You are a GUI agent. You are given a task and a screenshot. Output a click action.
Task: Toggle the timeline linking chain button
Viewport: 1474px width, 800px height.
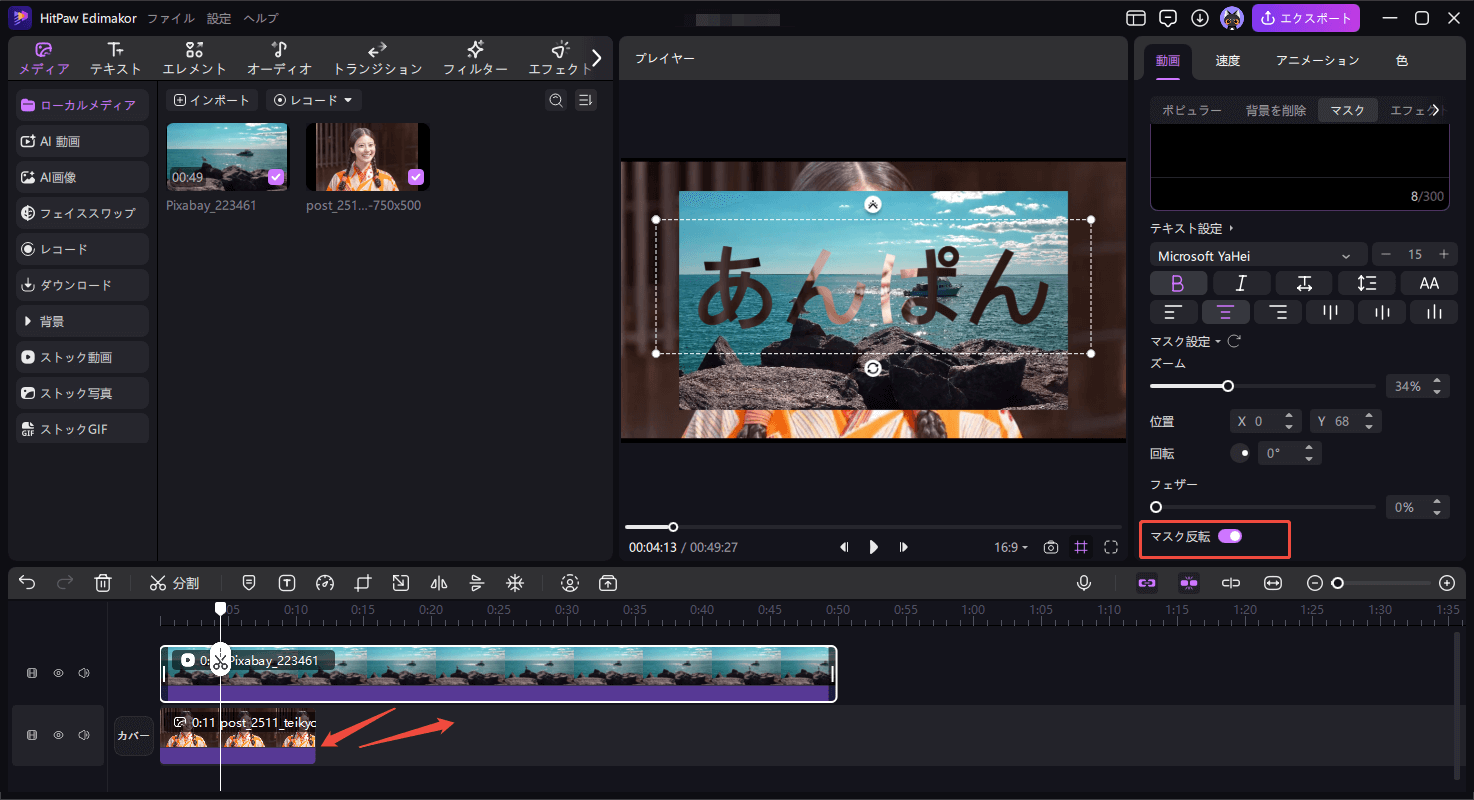pos(1147,583)
